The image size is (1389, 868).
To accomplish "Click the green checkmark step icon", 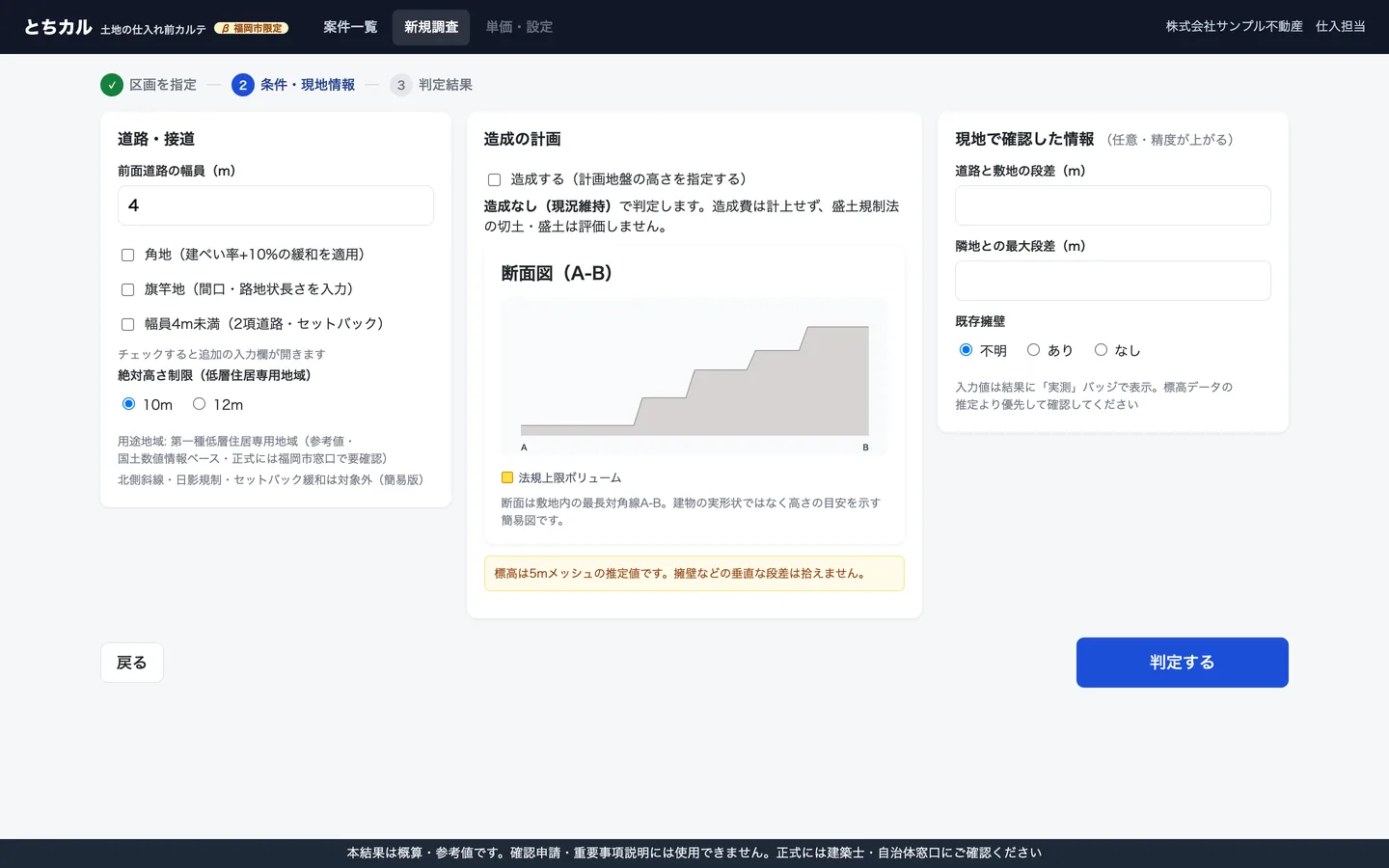I will coord(112,85).
